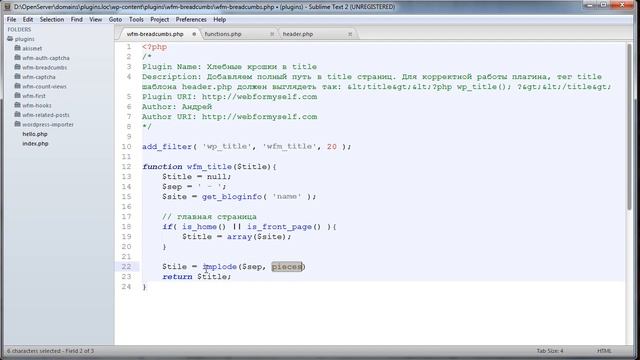Open index.php in the sidebar
This screenshot has height=360, width=640.
coord(35,144)
